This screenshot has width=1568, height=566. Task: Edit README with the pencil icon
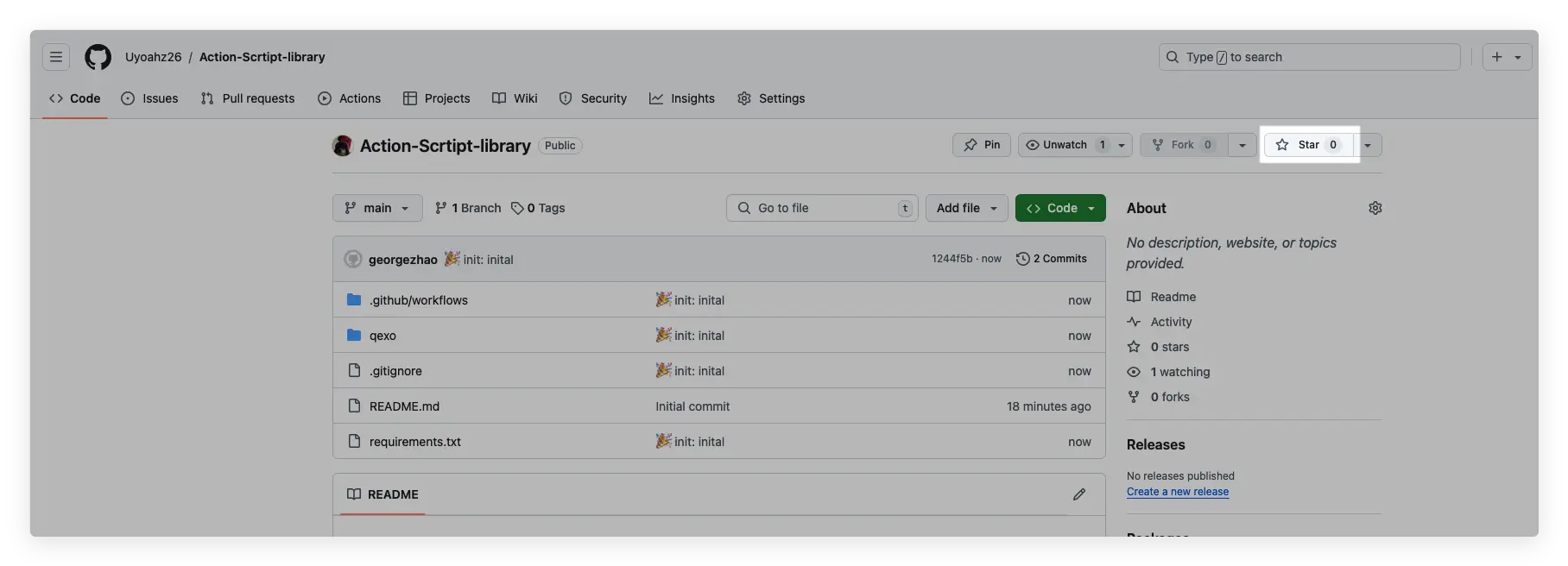[1079, 494]
